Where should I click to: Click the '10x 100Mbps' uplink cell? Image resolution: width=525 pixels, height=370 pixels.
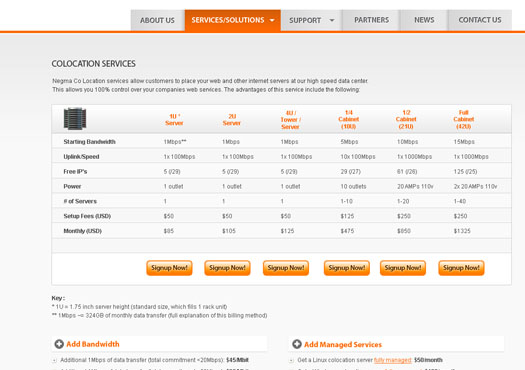tap(358, 156)
